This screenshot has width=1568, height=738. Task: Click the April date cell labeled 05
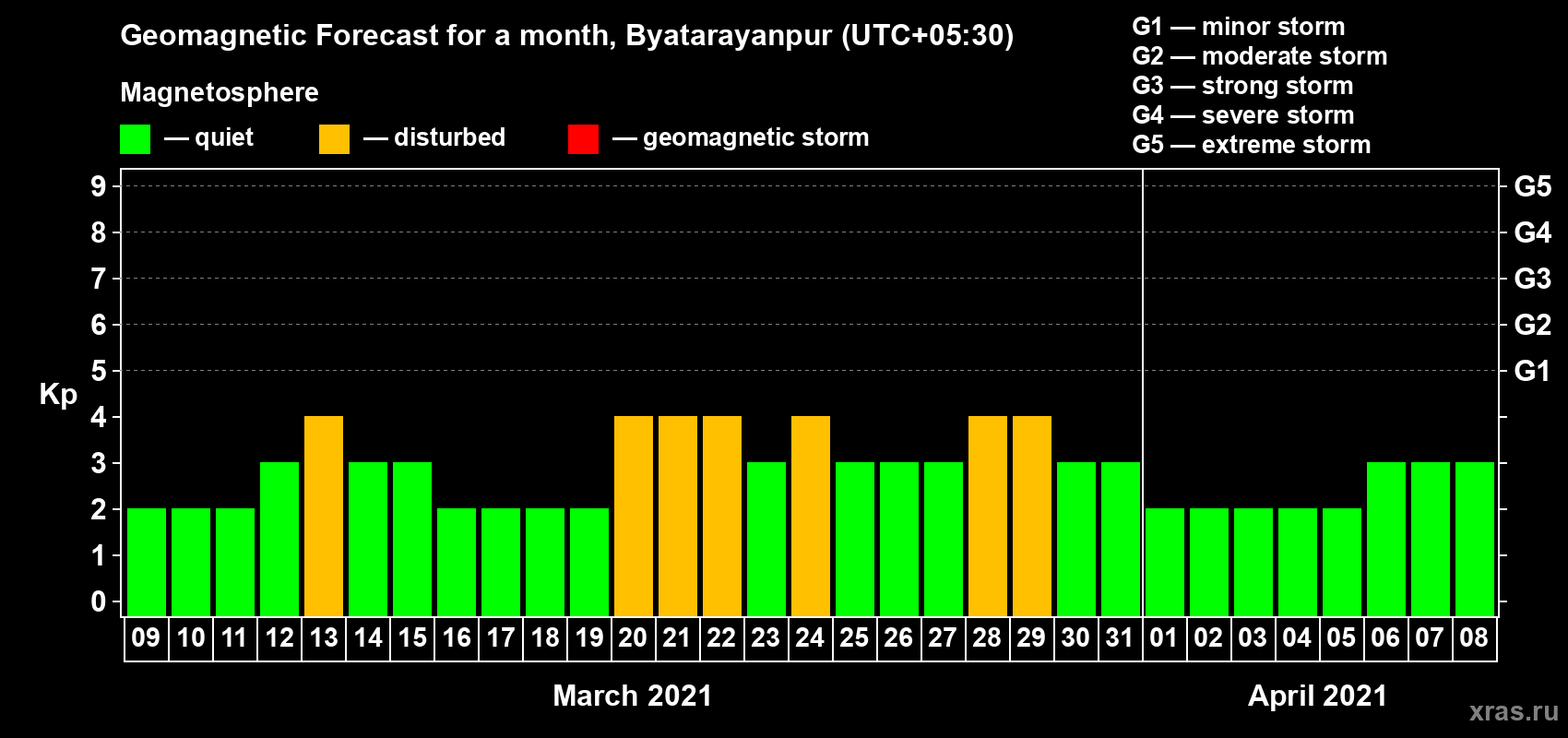click(x=1342, y=638)
